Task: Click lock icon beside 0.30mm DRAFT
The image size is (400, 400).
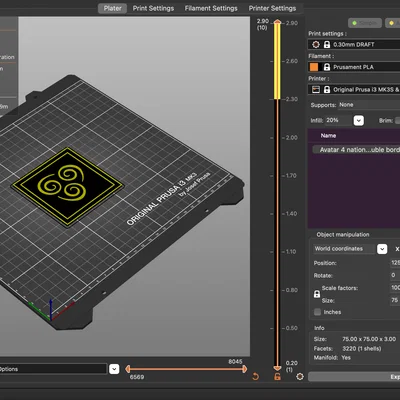Action: click(x=327, y=44)
